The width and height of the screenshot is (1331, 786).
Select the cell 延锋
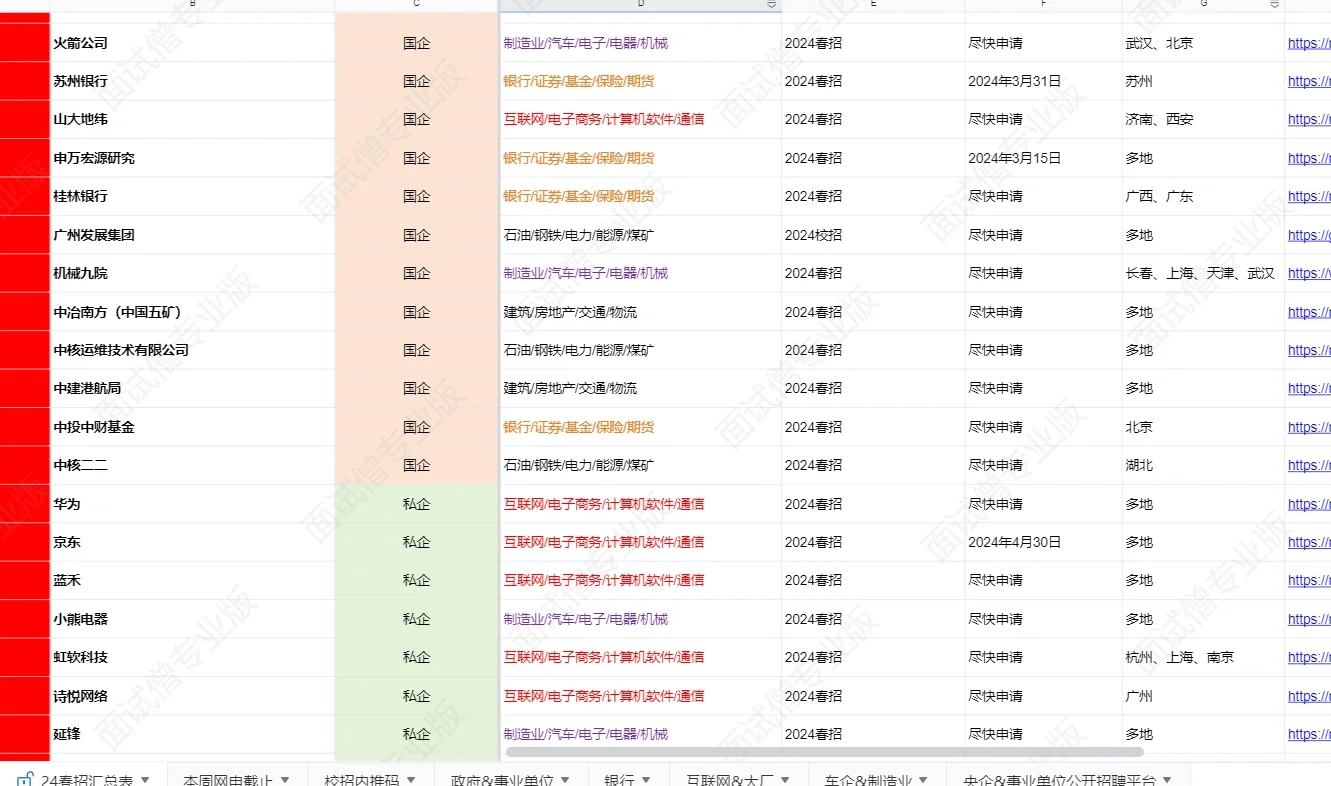point(192,734)
